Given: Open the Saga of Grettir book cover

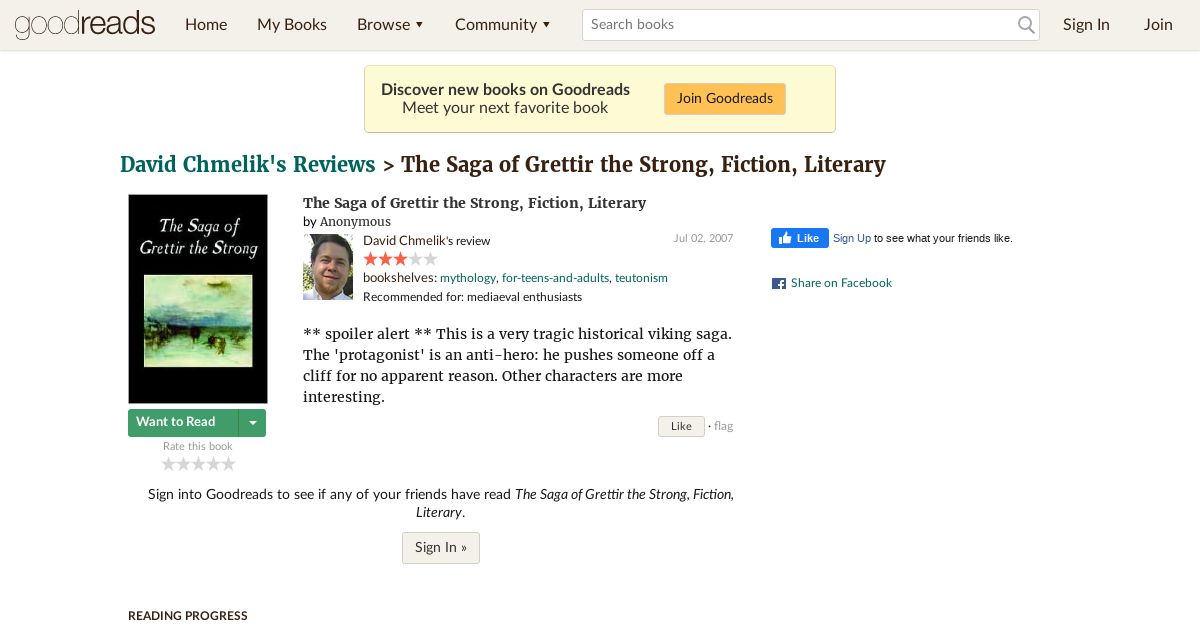Looking at the screenshot, I should [x=198, y=298].
